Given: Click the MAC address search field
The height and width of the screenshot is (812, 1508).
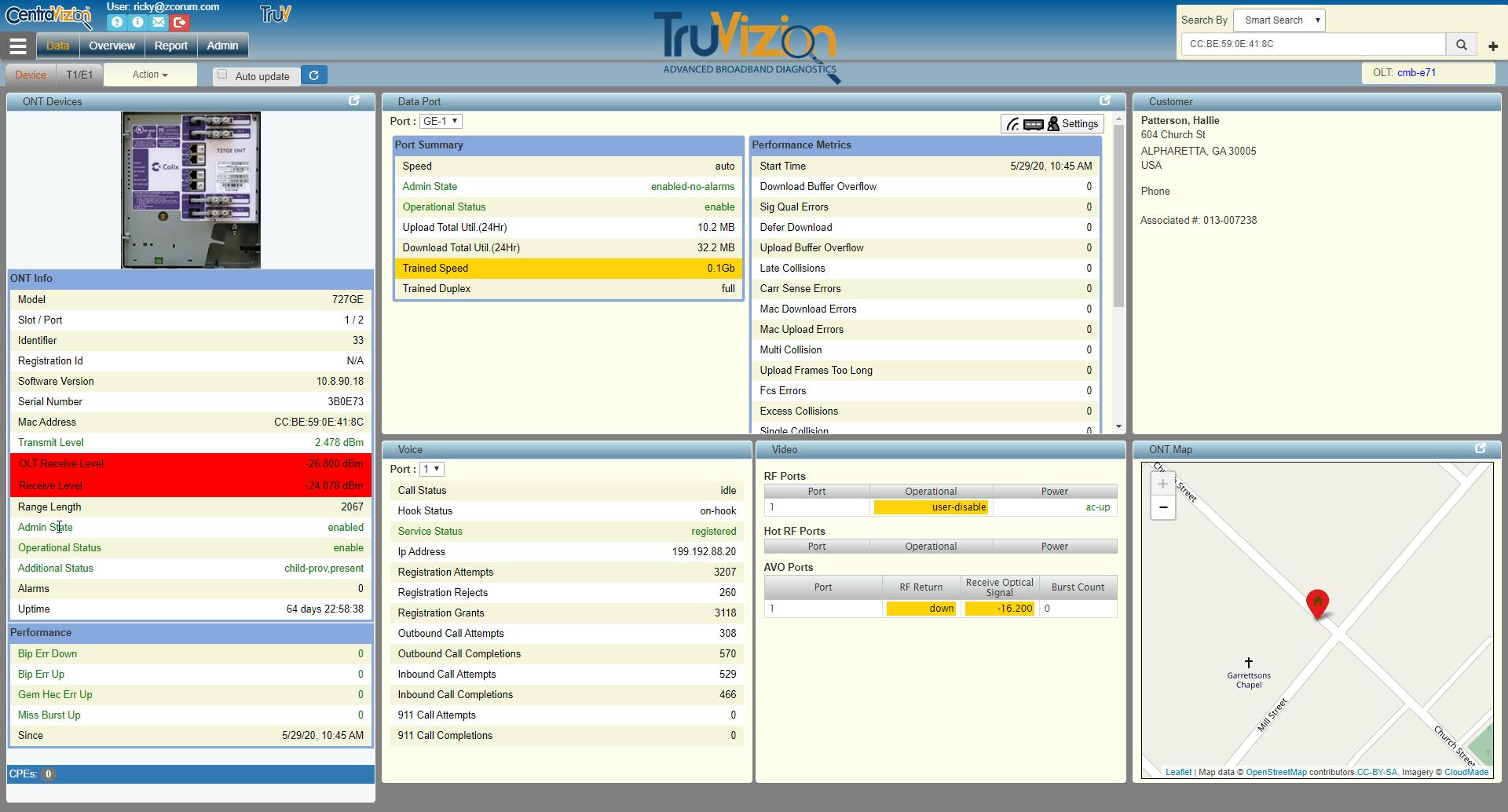Looking at the screenshot, I should (1312, 44).
